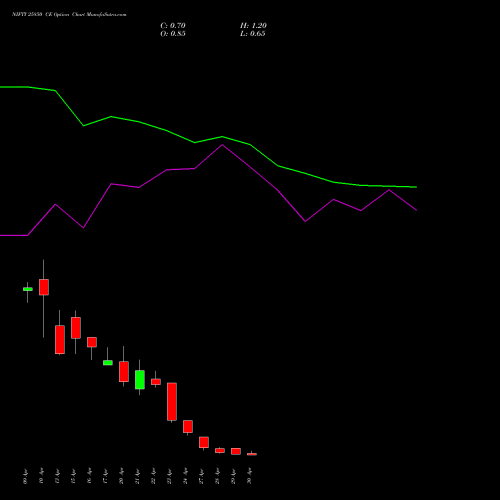Click the close value C: 0.70
Viewport: 500px width, 500px height.
[173, 26]
